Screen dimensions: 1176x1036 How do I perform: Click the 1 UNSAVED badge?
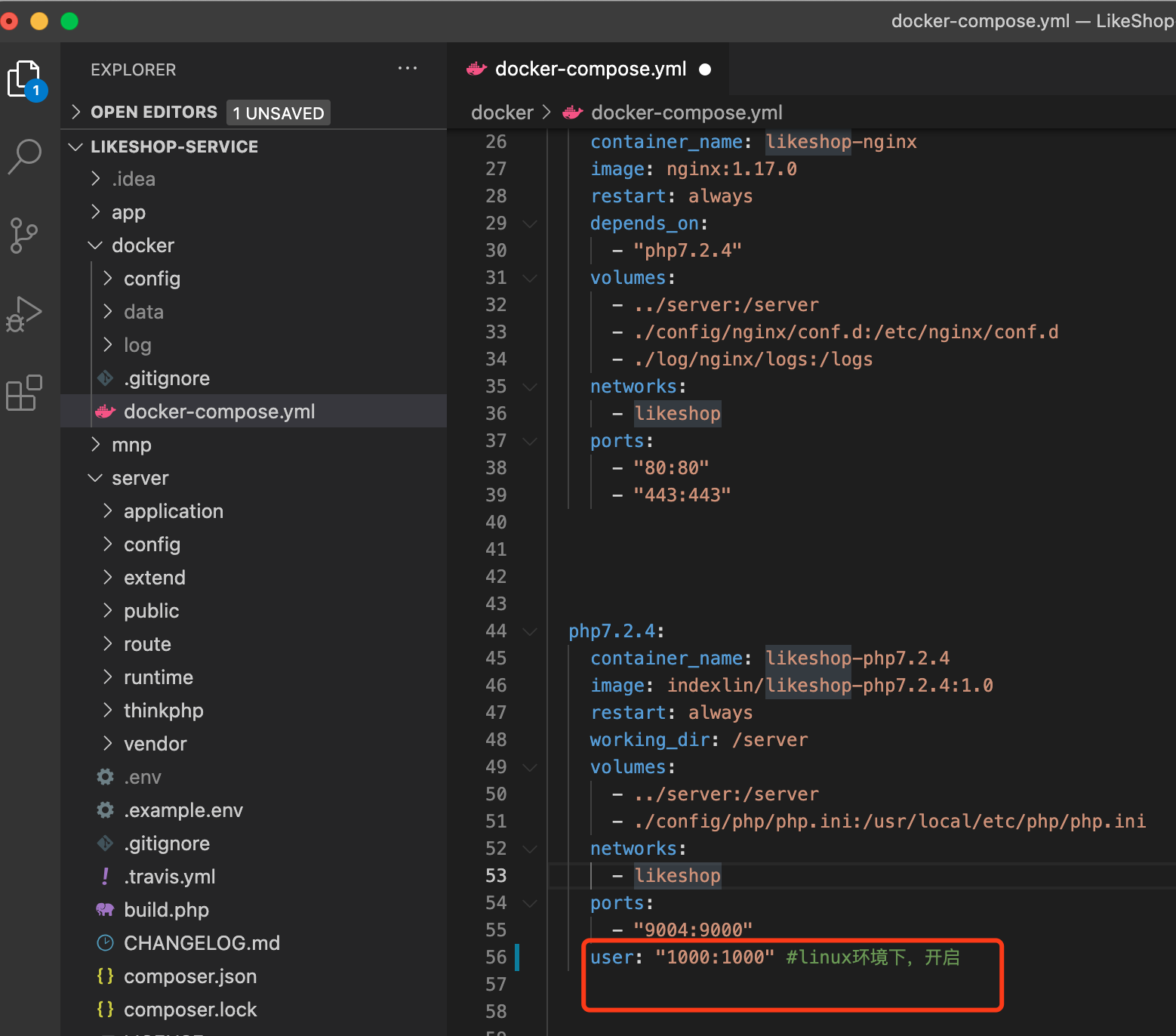click(279, 113)
